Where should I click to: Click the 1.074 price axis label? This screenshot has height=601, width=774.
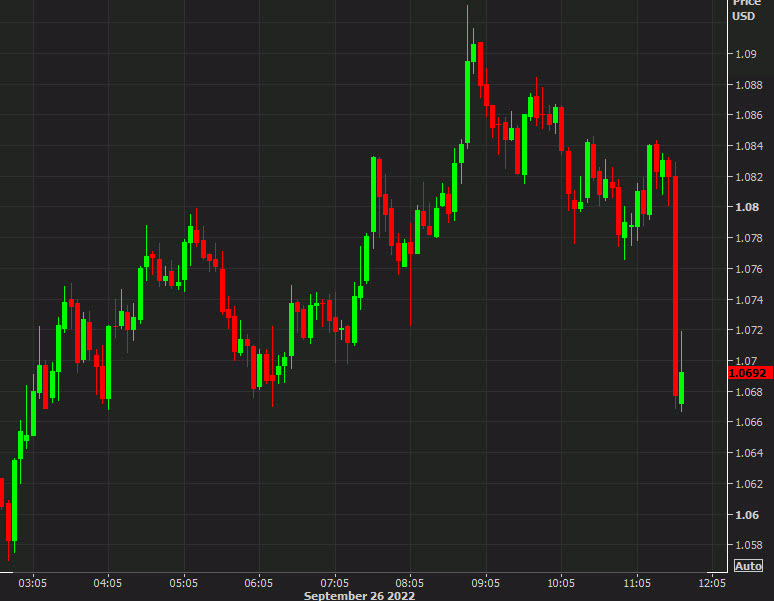(749, 300)
